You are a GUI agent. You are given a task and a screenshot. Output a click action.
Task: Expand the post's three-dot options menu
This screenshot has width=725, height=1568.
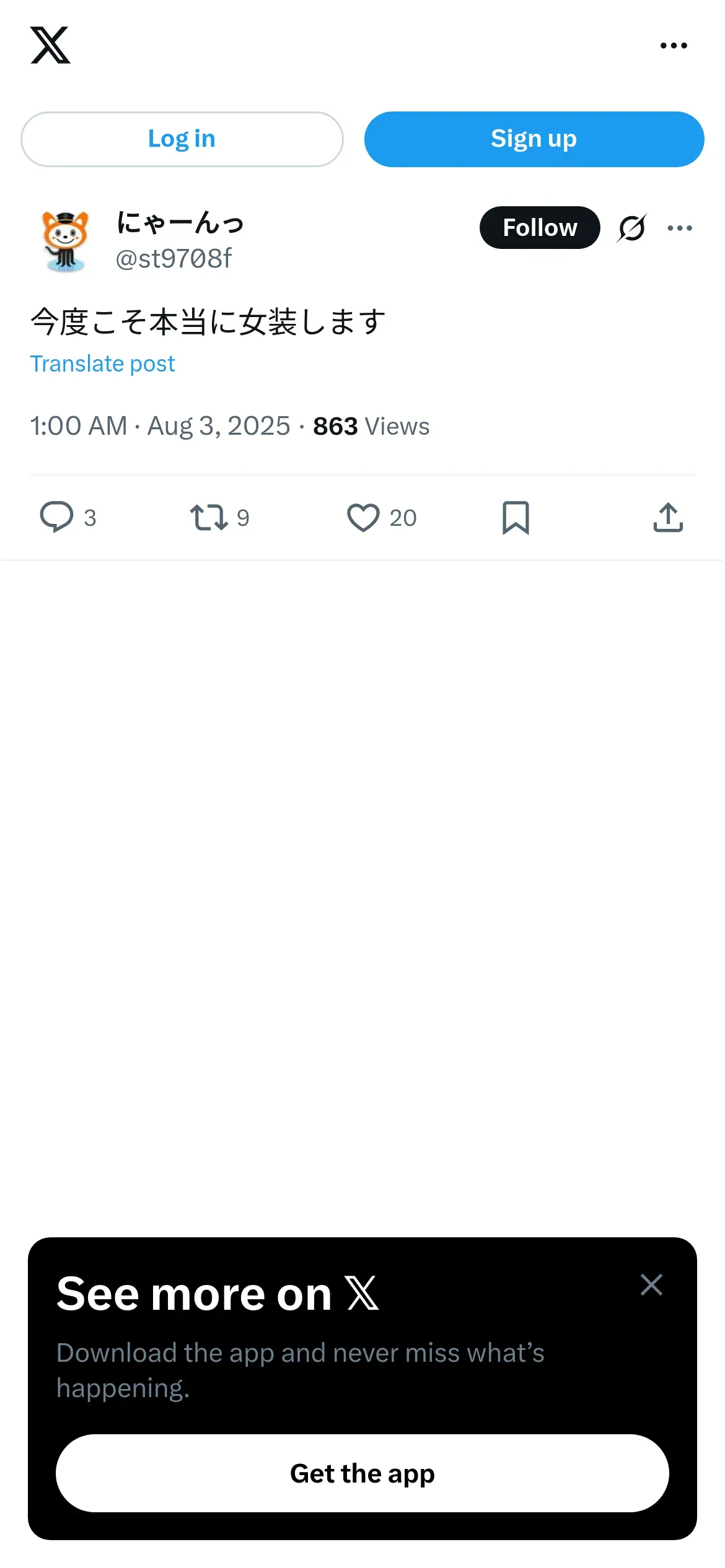click(x=680, y=228)
